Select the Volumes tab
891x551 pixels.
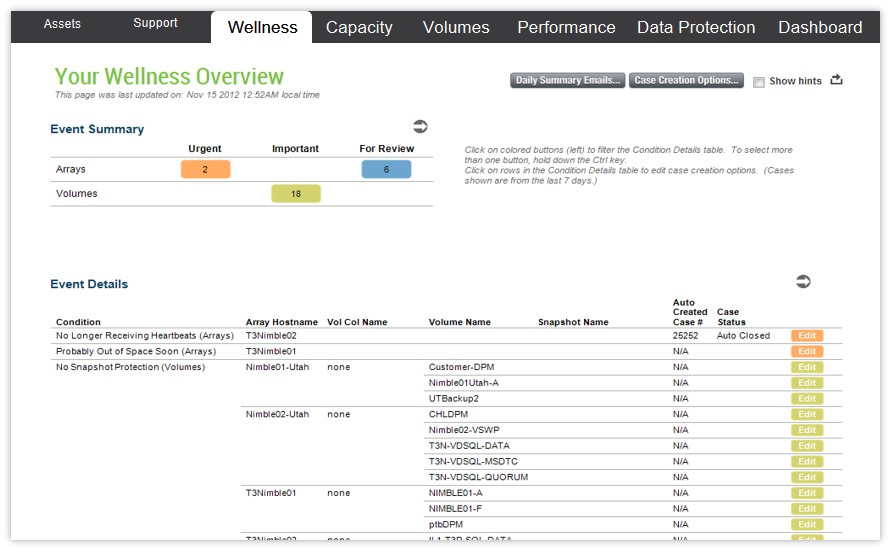point(456,27)
